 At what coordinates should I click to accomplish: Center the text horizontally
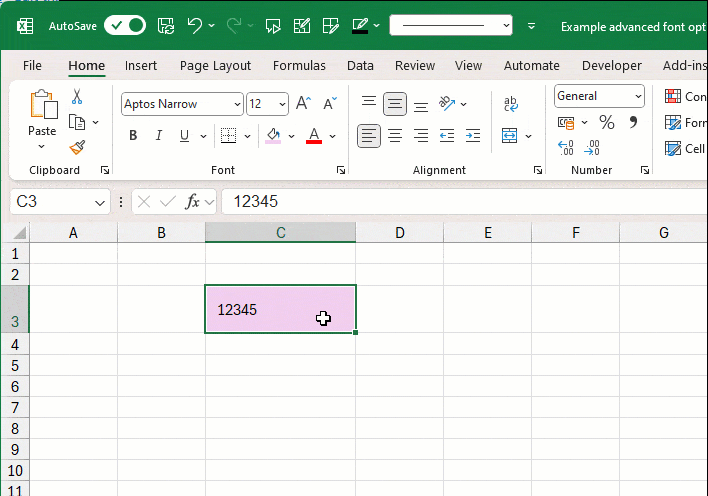(x=395, y=136)
